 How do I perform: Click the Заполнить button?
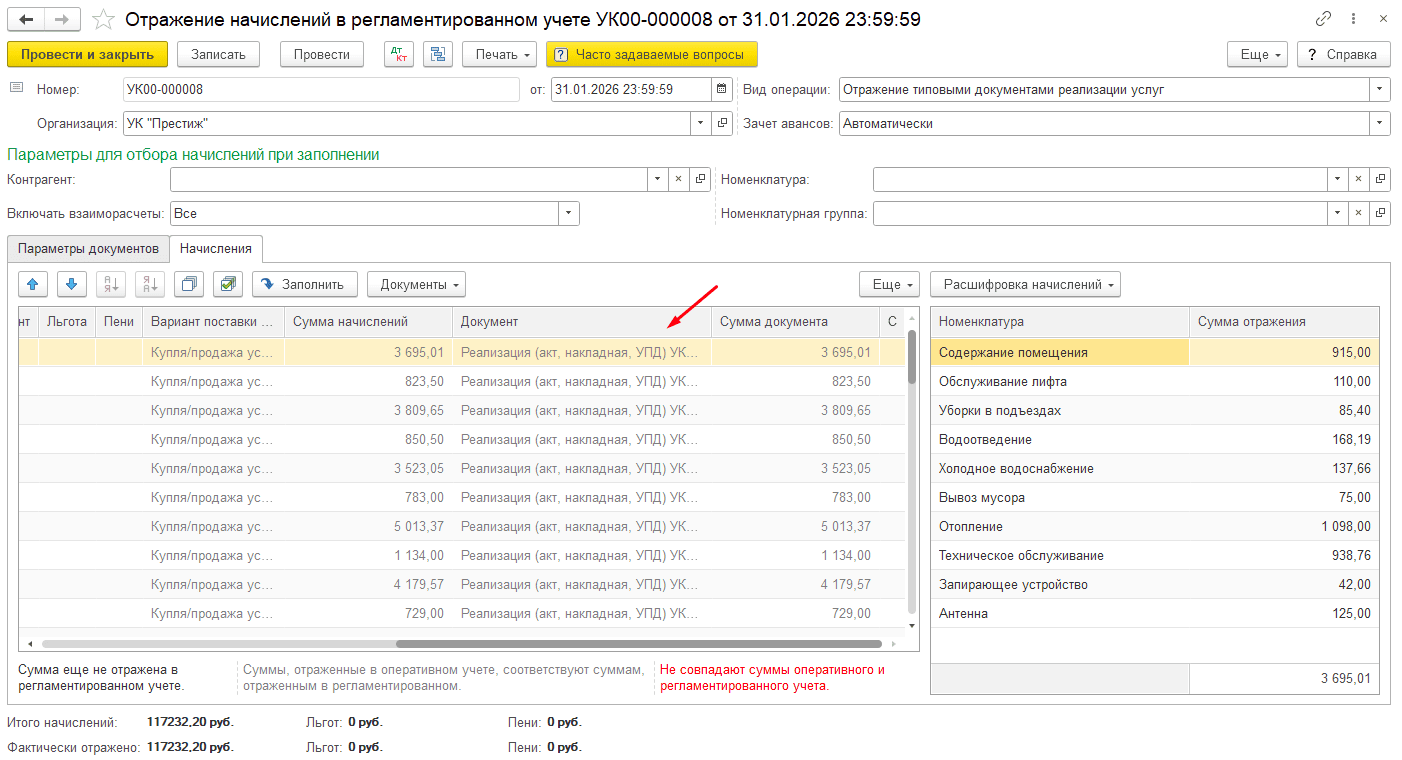click(304, 285)
